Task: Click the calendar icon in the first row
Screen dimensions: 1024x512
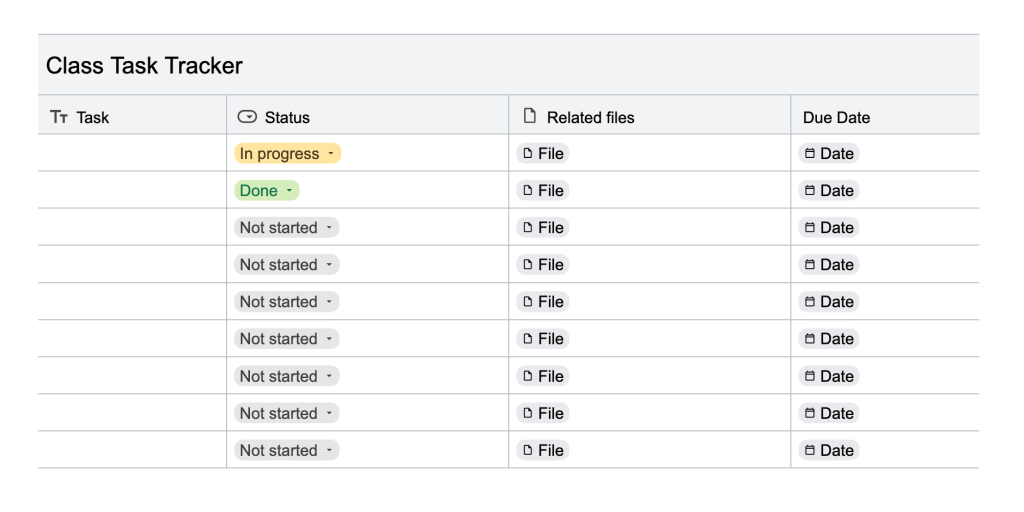Action: coord(809,154)
